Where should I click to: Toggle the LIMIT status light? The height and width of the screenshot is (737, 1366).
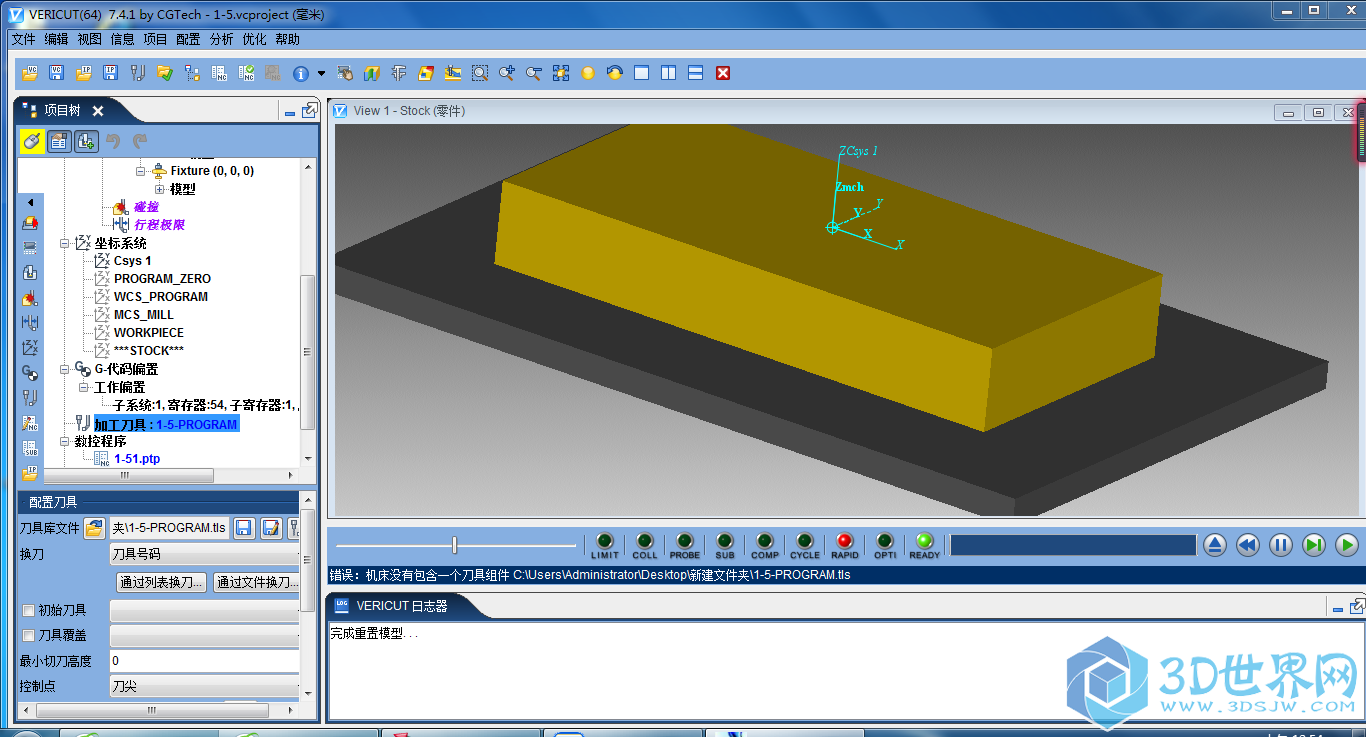[x=605, y=545]
